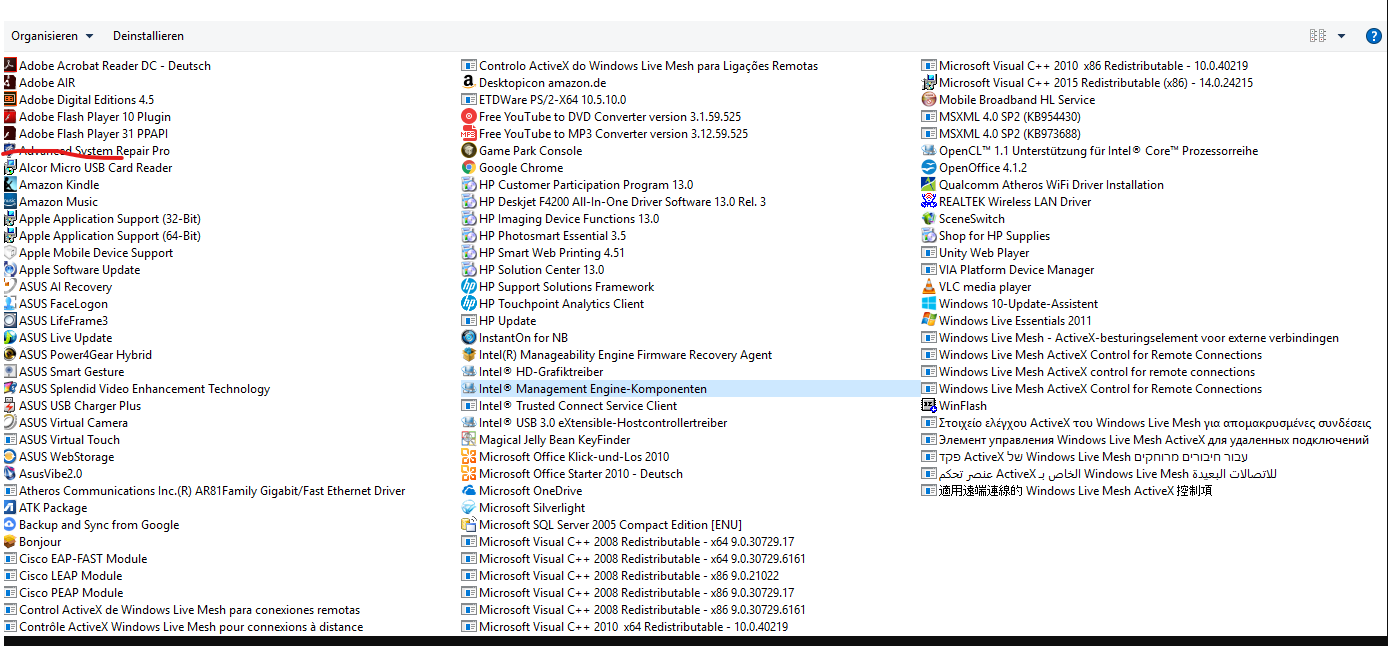Click the Bonjour icon

pyautogui.click(x=10, y=542)
